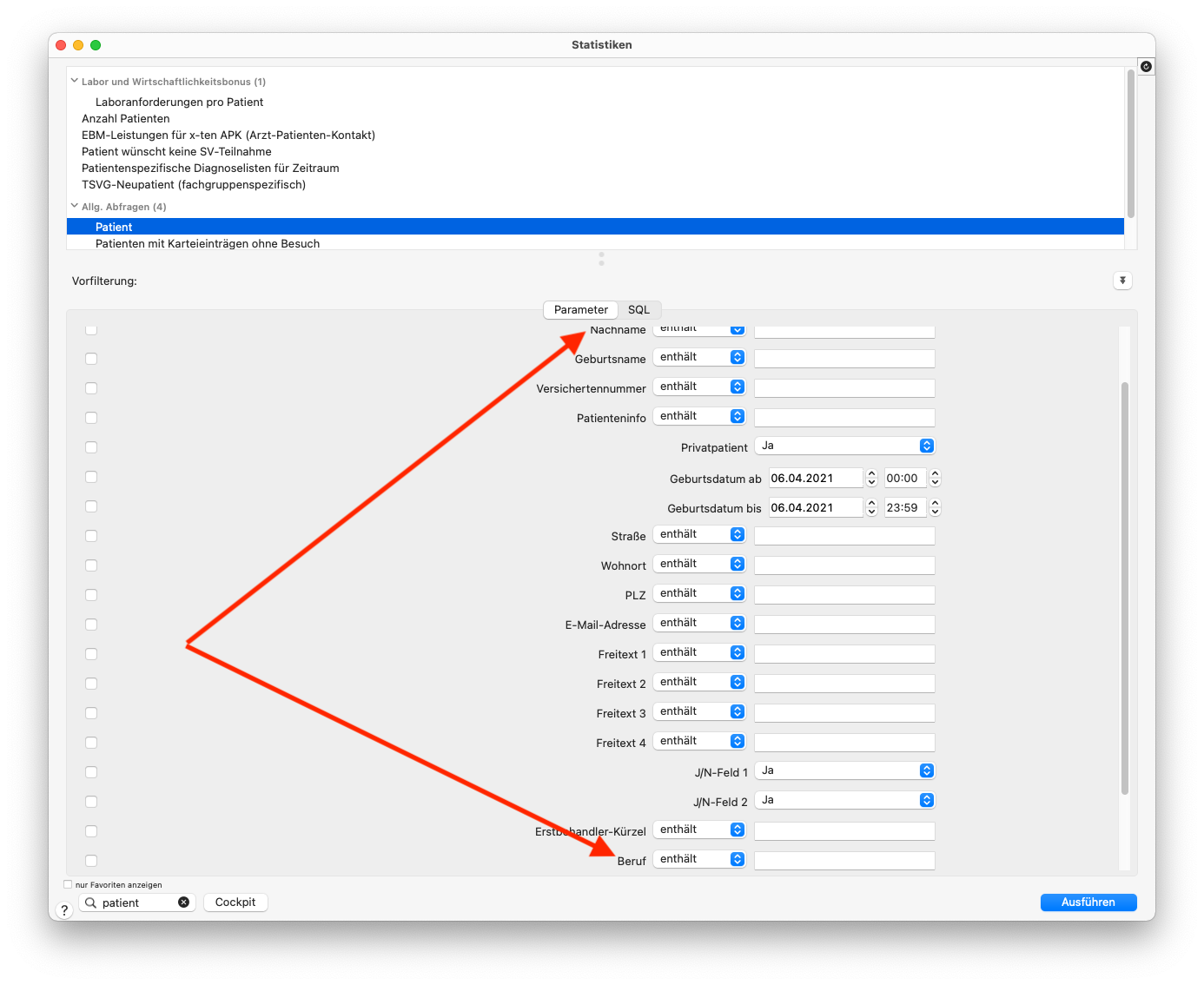Select Patientenspezifische Diagnoselisten für Zeitraum
The image size is (1204, 985).
(210, 168)
